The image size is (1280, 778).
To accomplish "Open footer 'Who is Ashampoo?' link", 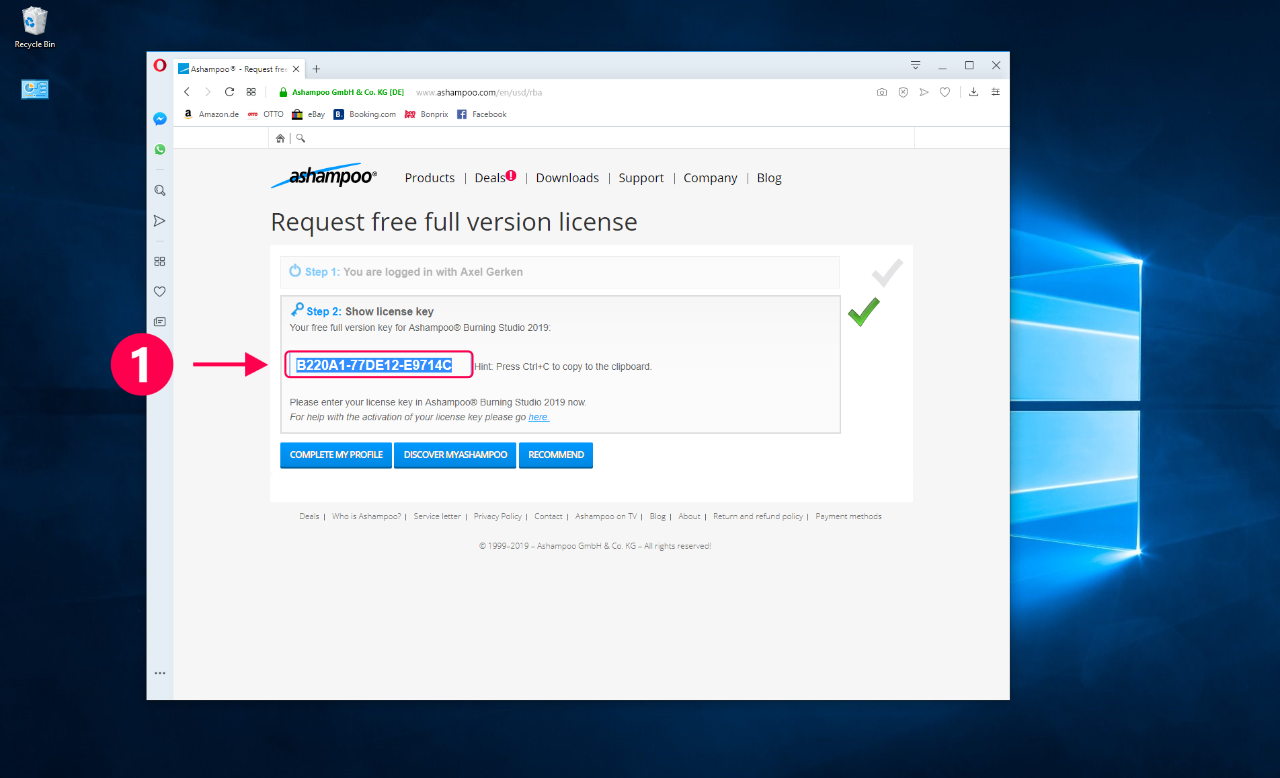I will 366,516.
